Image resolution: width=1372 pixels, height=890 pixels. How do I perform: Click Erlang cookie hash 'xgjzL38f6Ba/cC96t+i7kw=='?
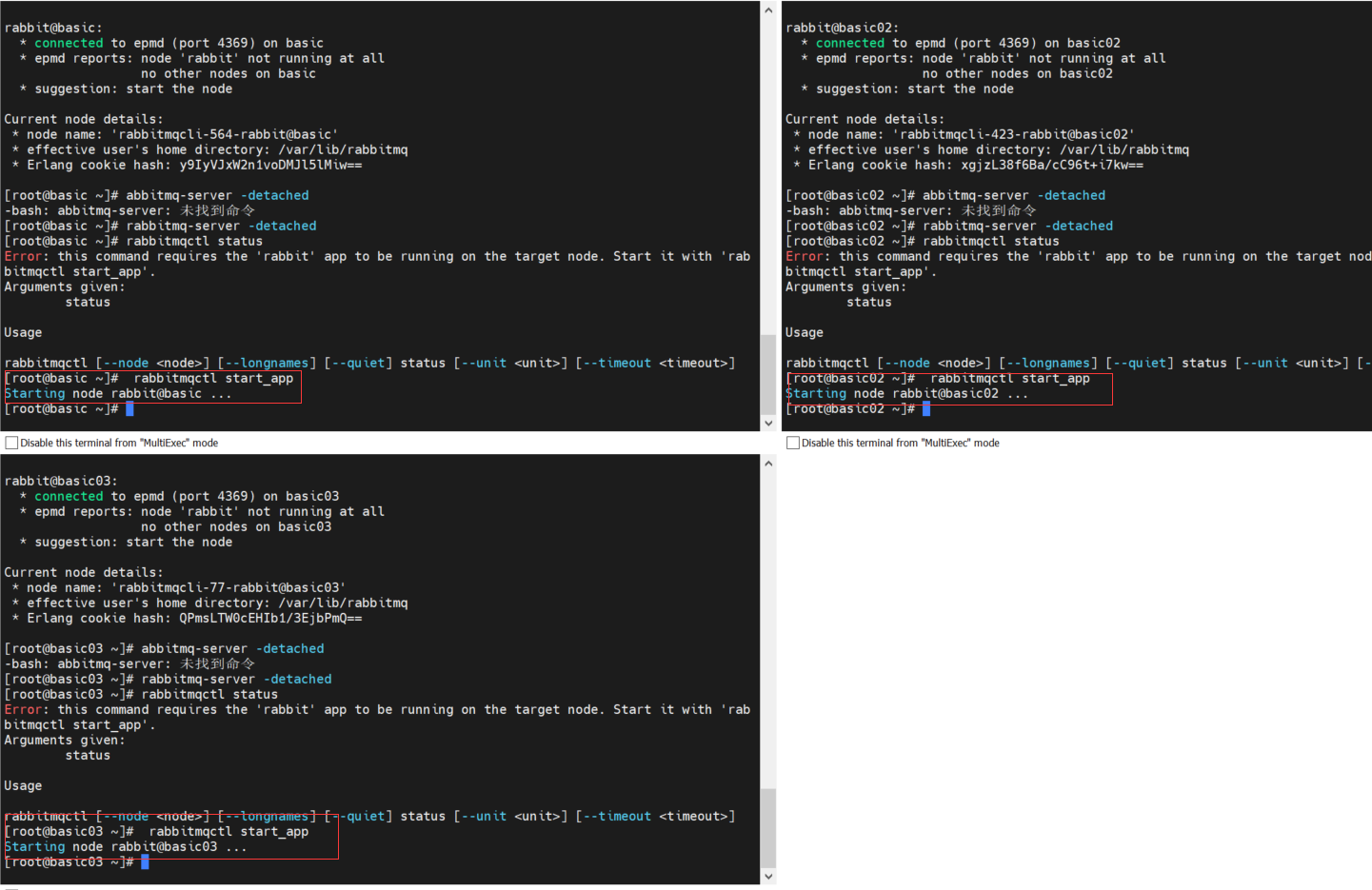pyautogui.click(x=1052, y=165)
